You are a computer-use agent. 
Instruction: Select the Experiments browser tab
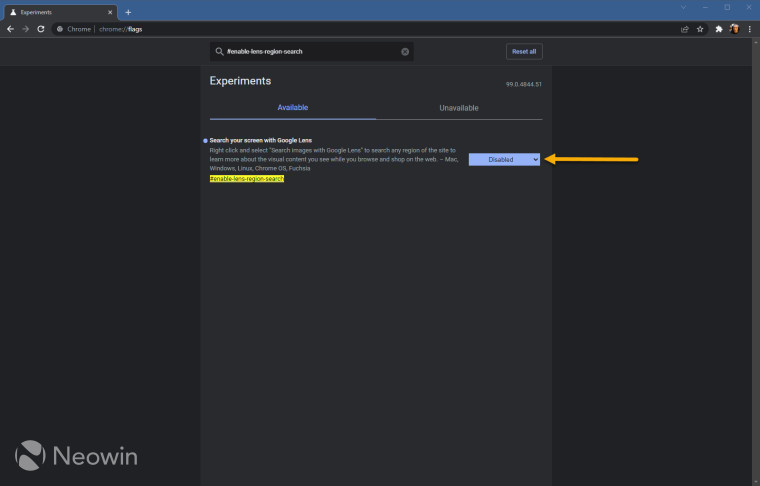[x=60, y=13]
